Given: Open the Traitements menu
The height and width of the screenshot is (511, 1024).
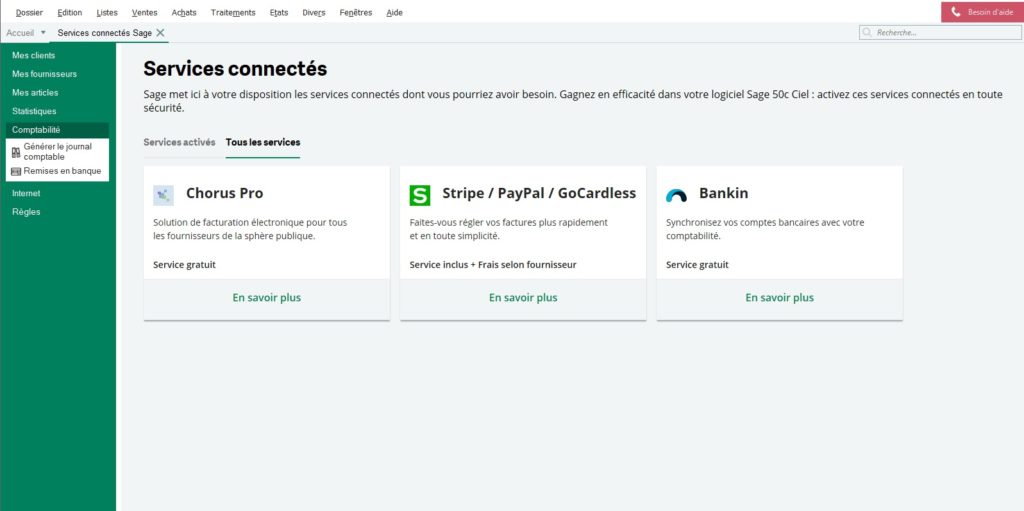Looking at the screenshot, I should [233, 12].
